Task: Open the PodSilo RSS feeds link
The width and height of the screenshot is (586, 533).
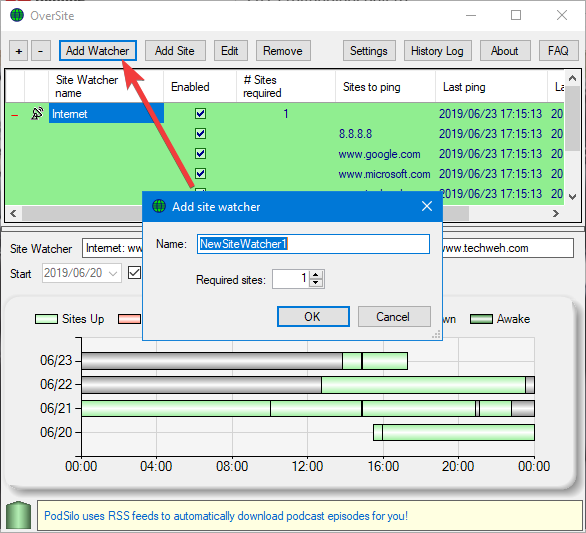Action: coord(226,516)
